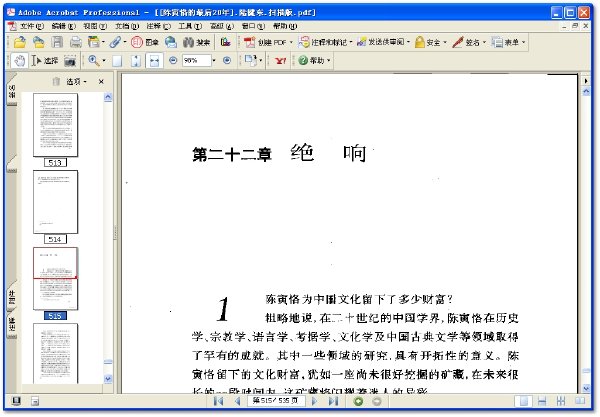Go to the first page of the document
Viewport: 600px width, 417px height.
(x=218, y=401)
